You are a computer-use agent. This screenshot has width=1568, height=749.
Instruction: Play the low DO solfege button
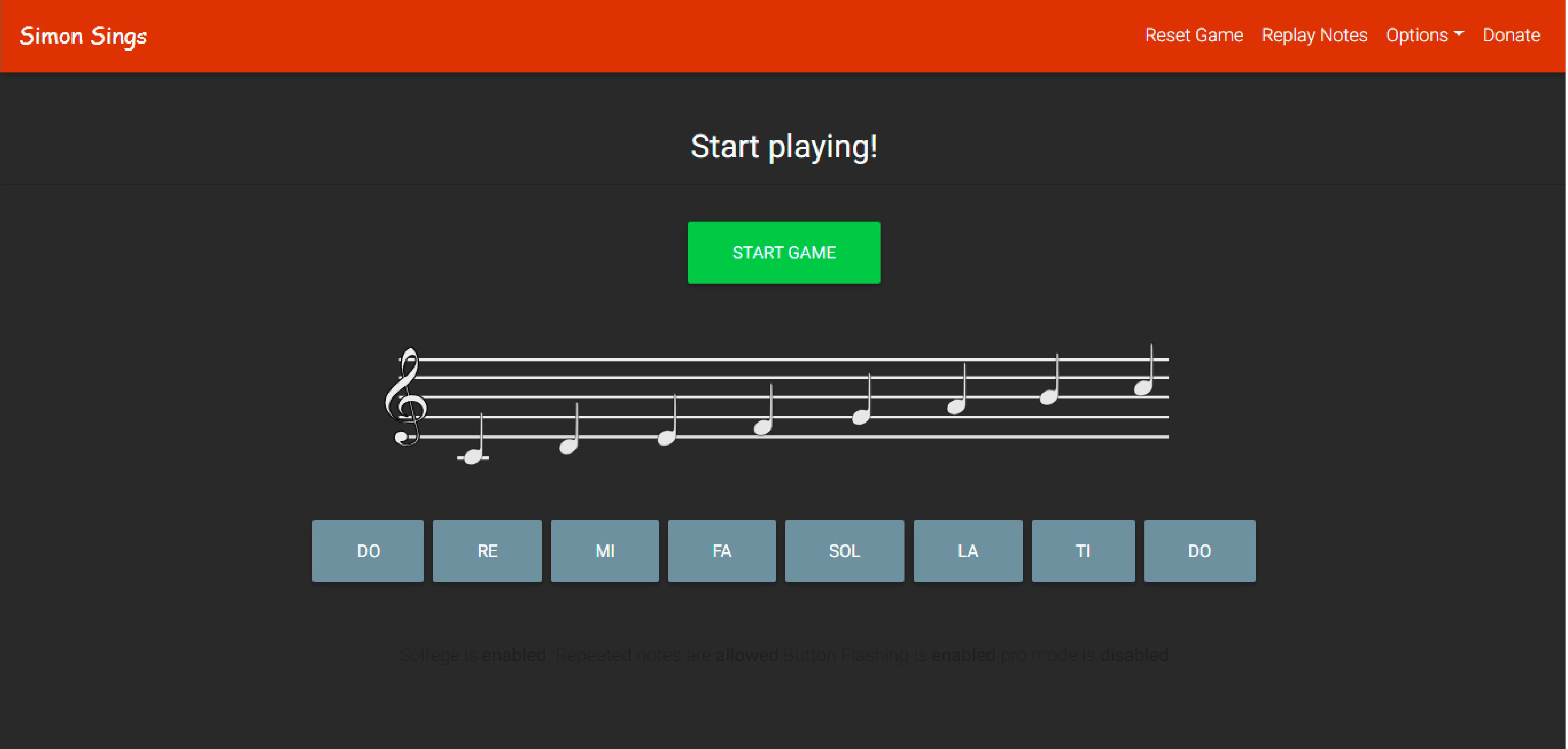pyautogui.click(x=368, y=551)
